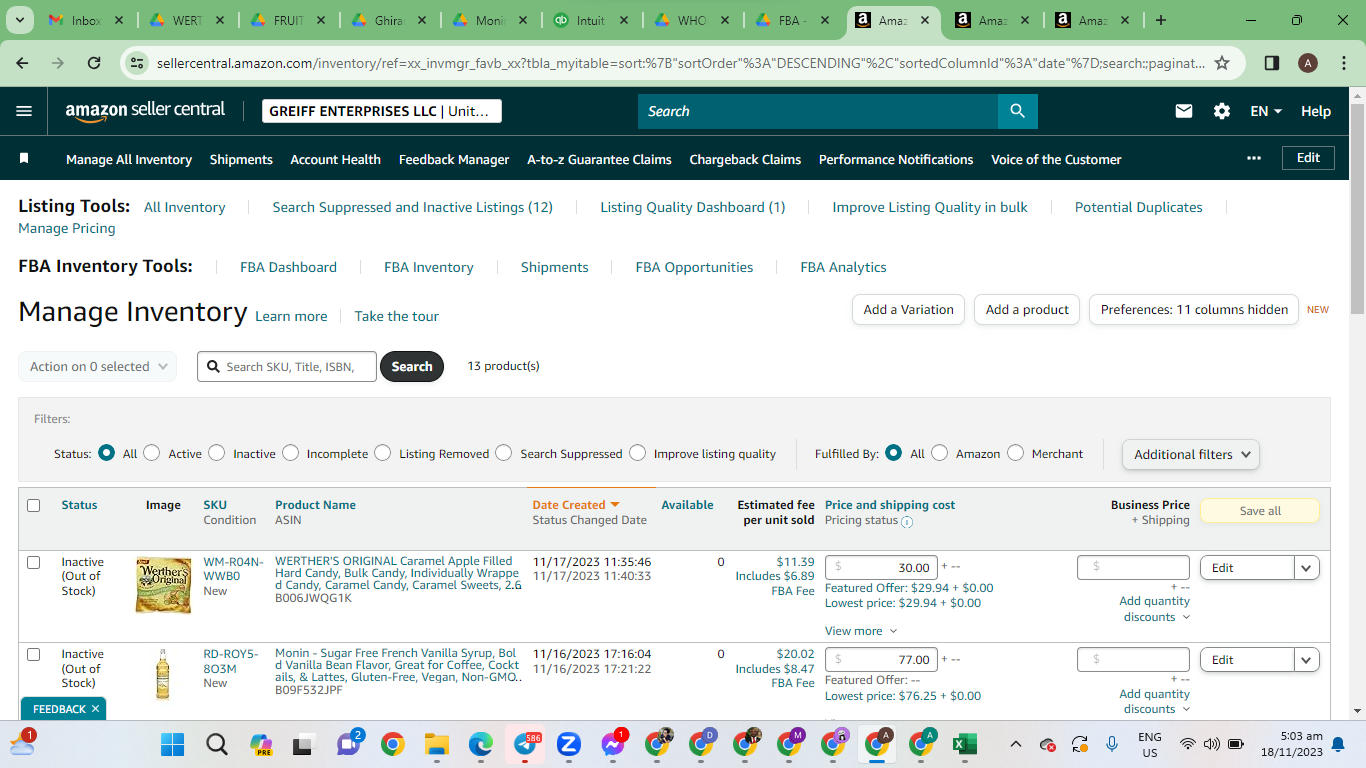
Task: Open Edit dropdown arrow for Monin row
Action: pos(1306,660)
